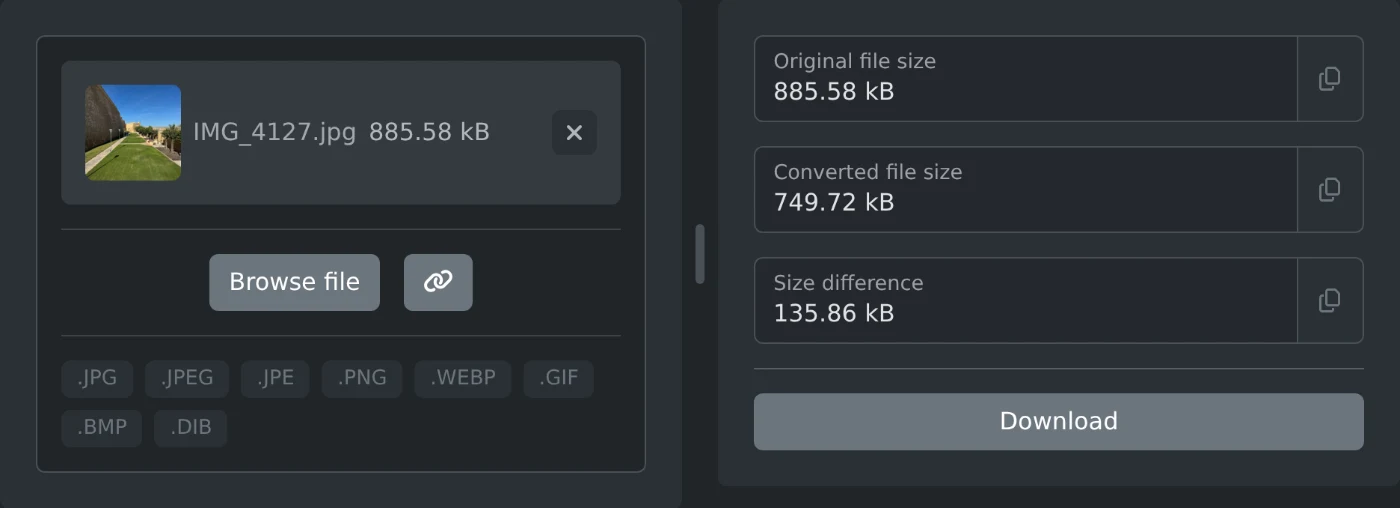Open the IMG_4127.jpg thumbnail preview

133,133
